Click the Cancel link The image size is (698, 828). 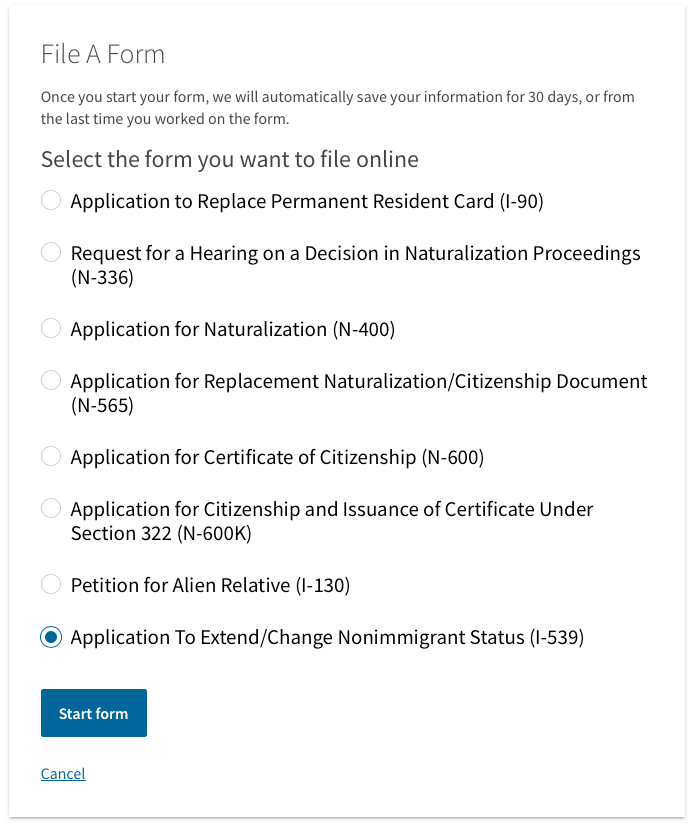coord(63,774)
